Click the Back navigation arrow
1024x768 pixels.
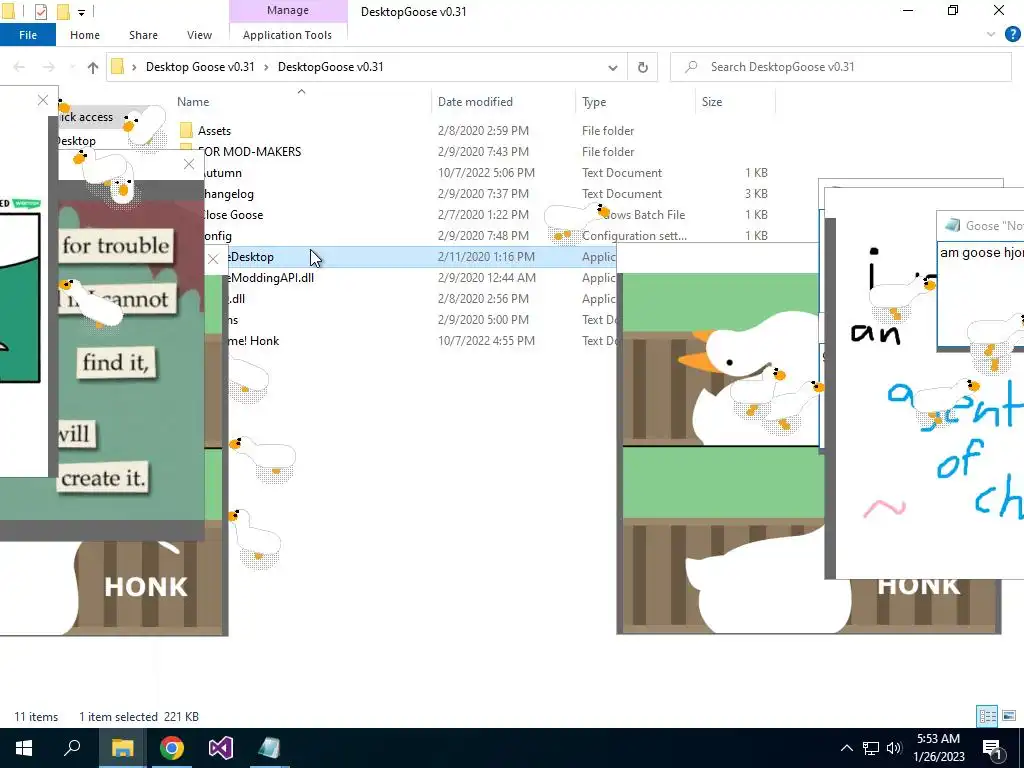(20, 67)
